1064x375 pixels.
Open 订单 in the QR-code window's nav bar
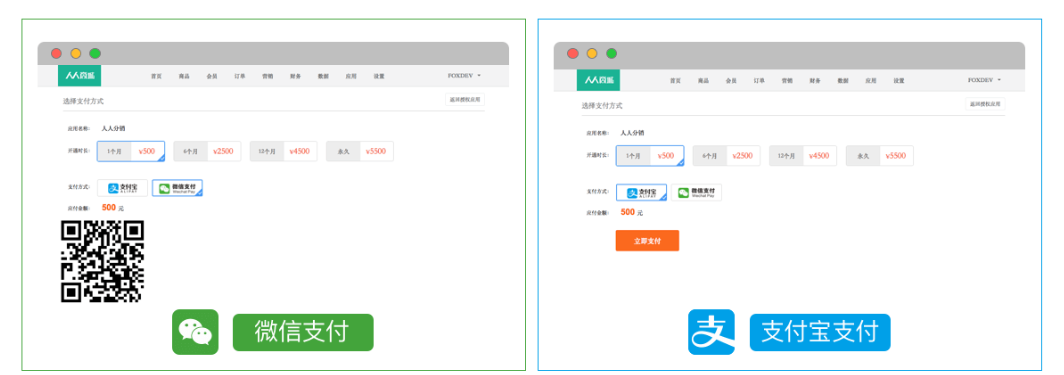pos(240,77)
